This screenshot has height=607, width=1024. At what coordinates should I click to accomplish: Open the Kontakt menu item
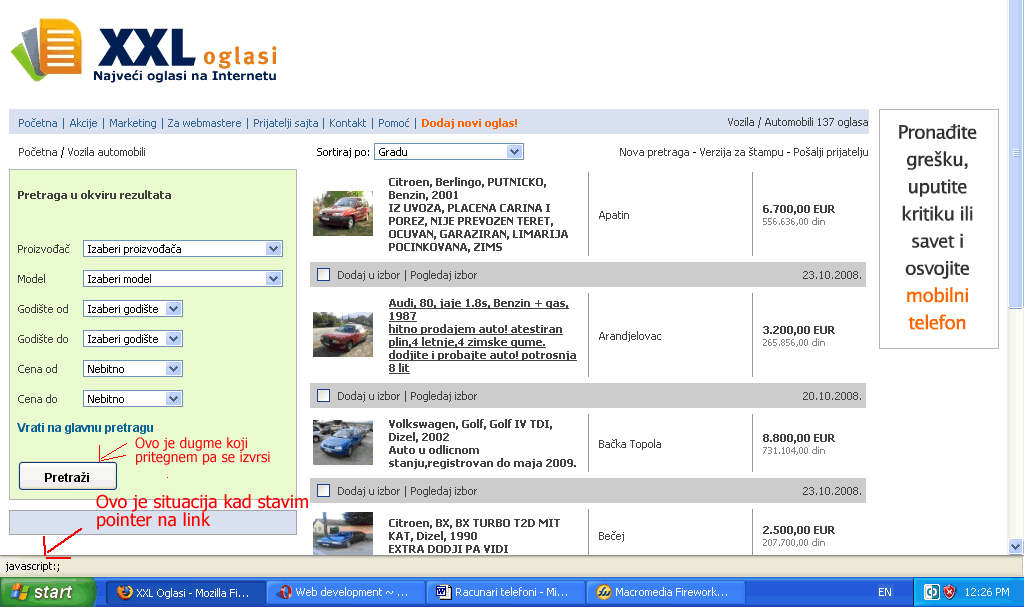point(347,123)
